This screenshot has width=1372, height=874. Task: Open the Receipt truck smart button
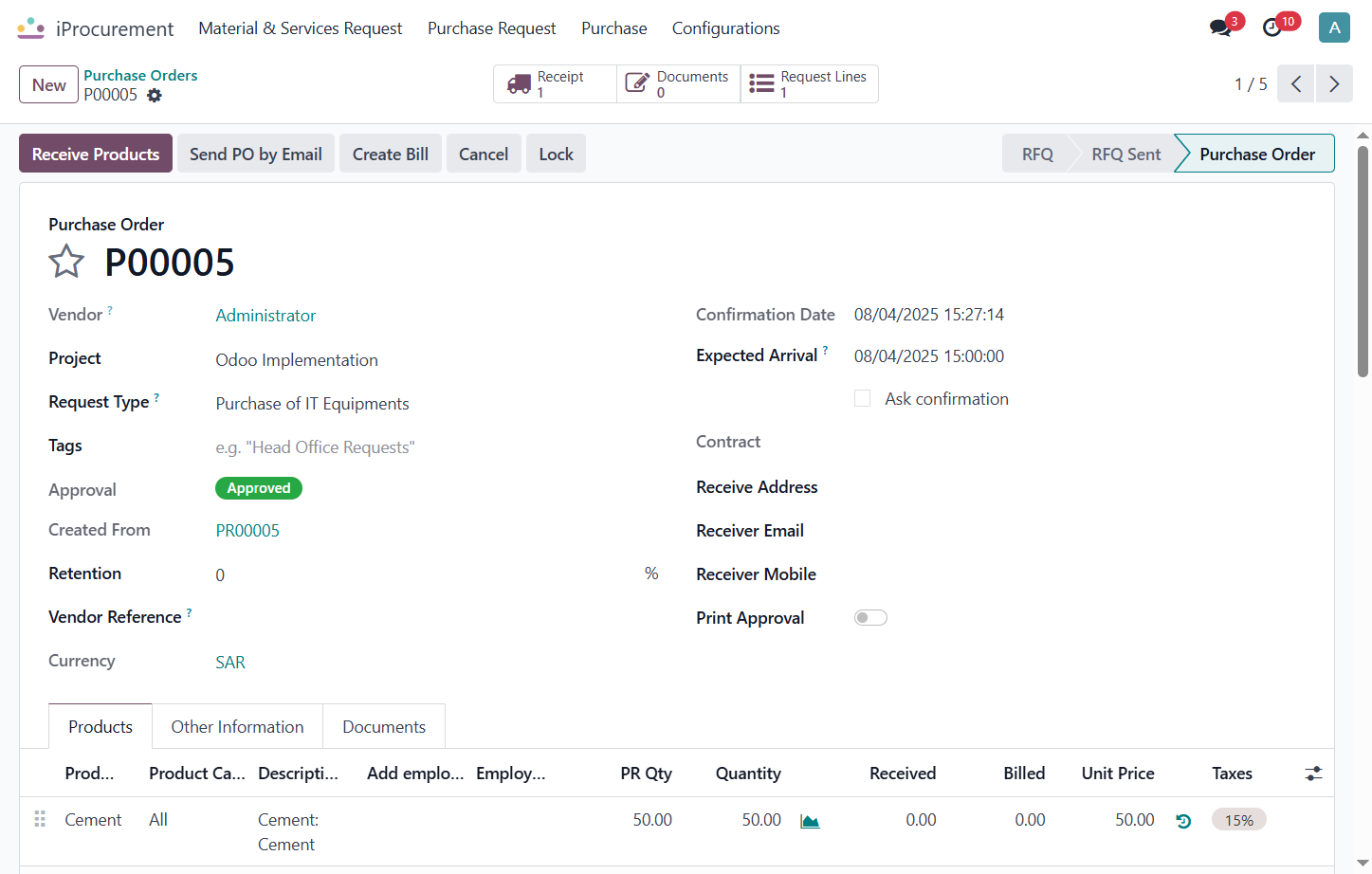click(555, 83)
